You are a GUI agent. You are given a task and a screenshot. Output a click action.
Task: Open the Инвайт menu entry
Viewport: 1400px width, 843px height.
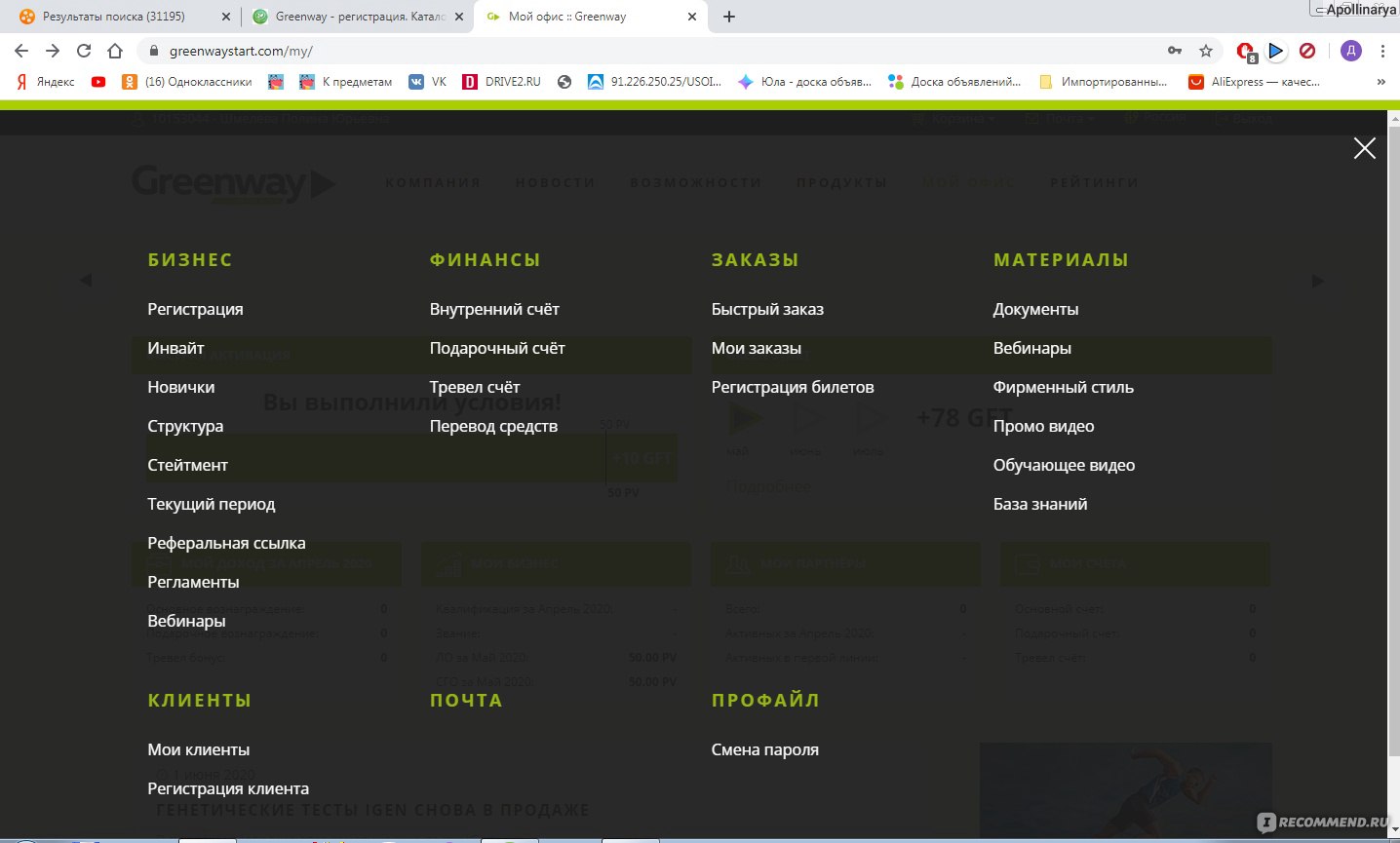(x=175, y=348)
